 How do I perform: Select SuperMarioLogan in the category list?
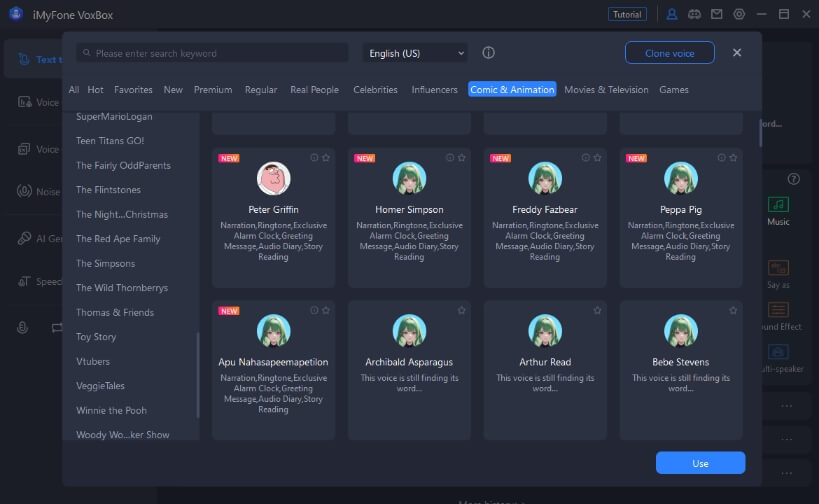(x=114, y=116)
